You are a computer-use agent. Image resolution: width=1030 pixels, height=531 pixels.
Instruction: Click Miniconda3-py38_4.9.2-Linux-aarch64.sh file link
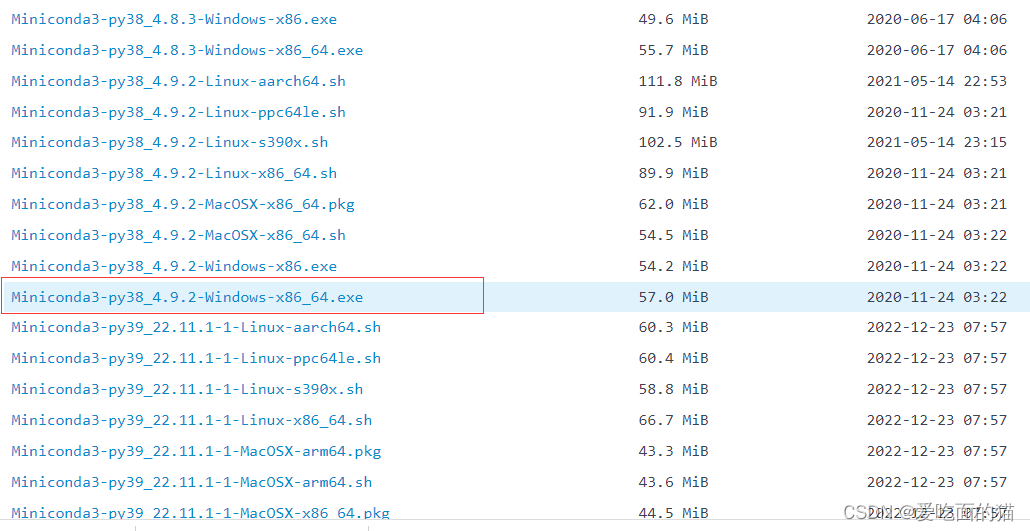coord(178,81)
